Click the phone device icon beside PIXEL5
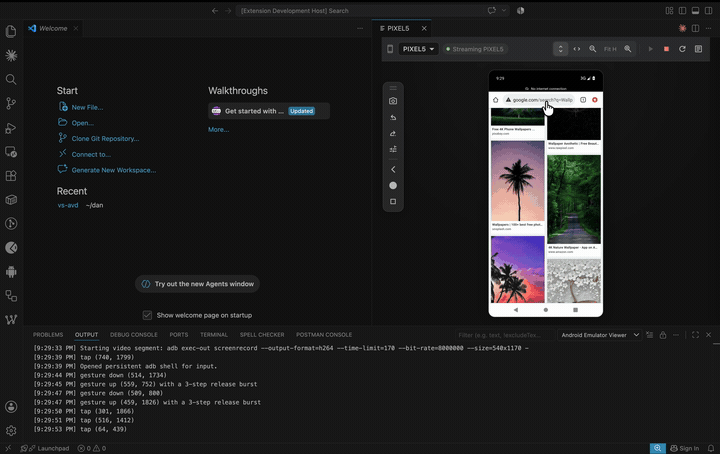Image resolution: width=720 pixels, height=454 pixels. point(390,49)
